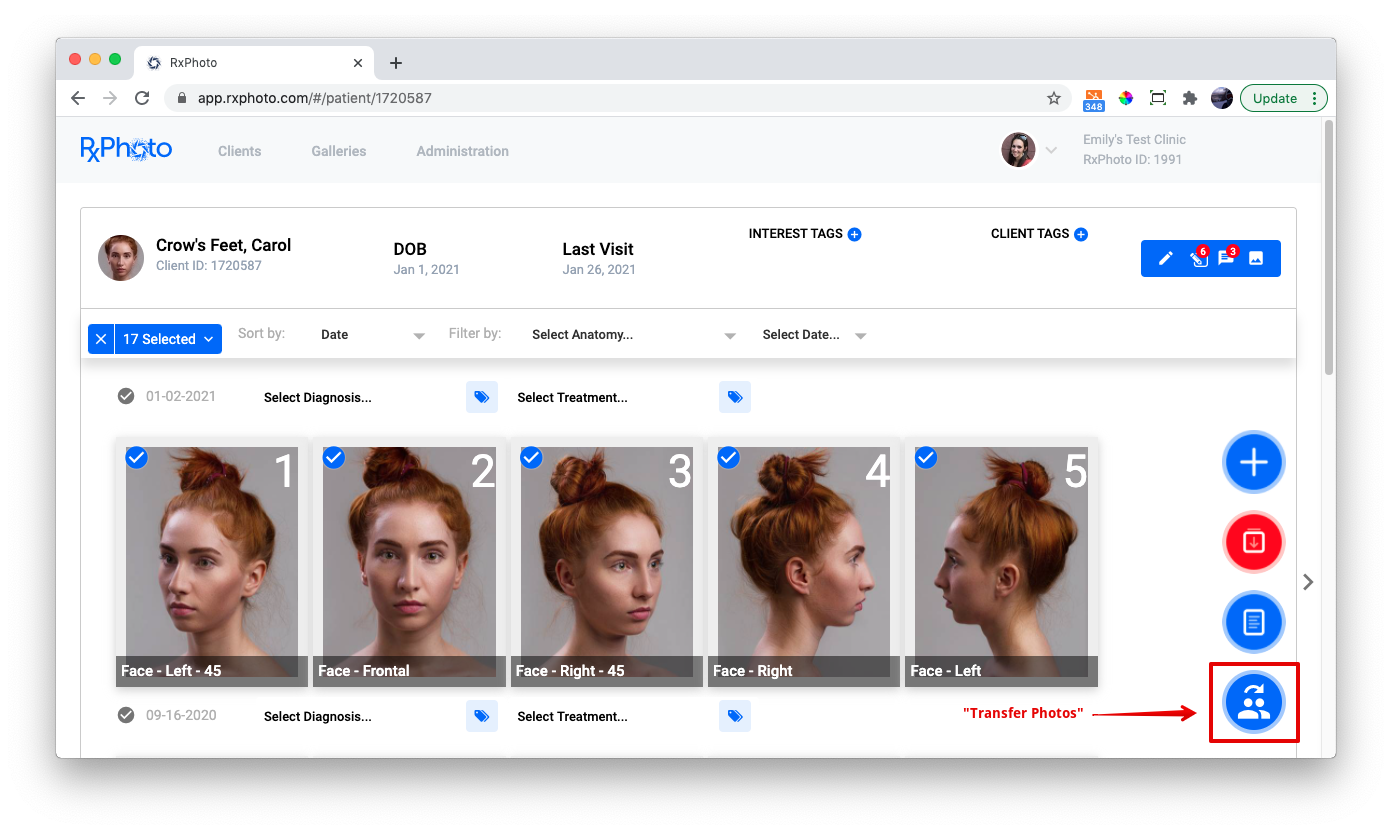
Task: Click the diagnosis tag icon for 09-16-2020
Action: (x=481, y=716)
